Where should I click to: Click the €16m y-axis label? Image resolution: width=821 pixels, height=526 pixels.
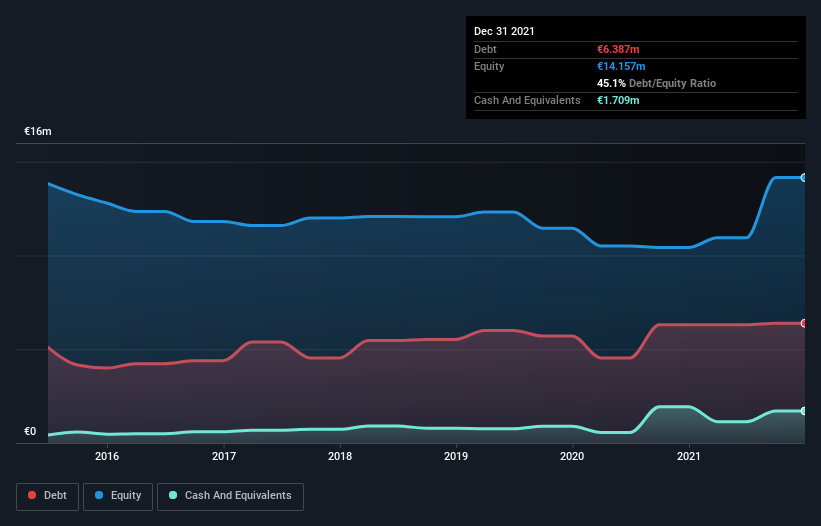38,131
